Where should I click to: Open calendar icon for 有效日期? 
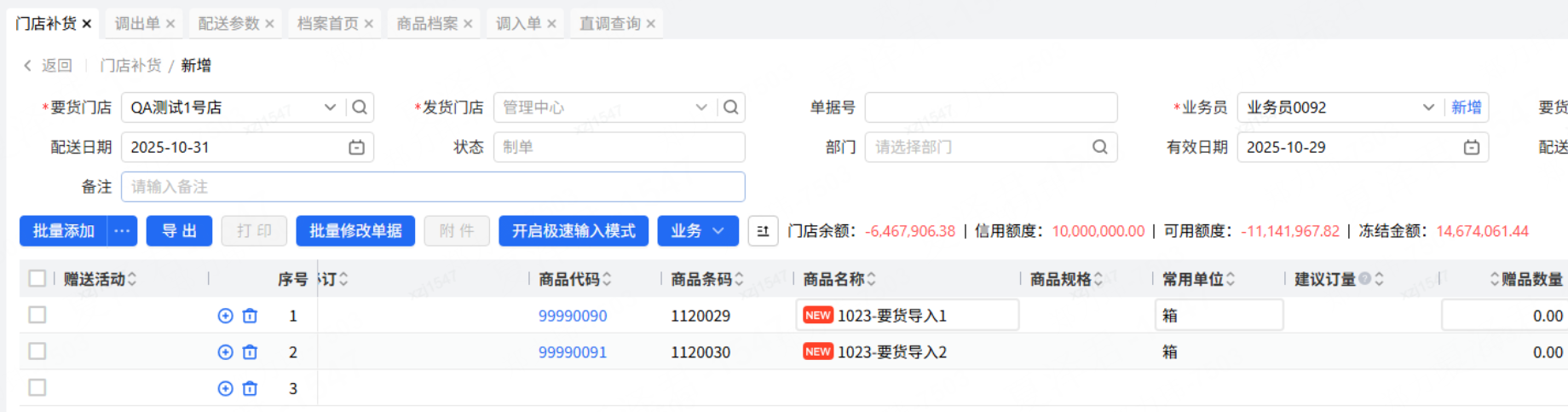coord(1472,148)
